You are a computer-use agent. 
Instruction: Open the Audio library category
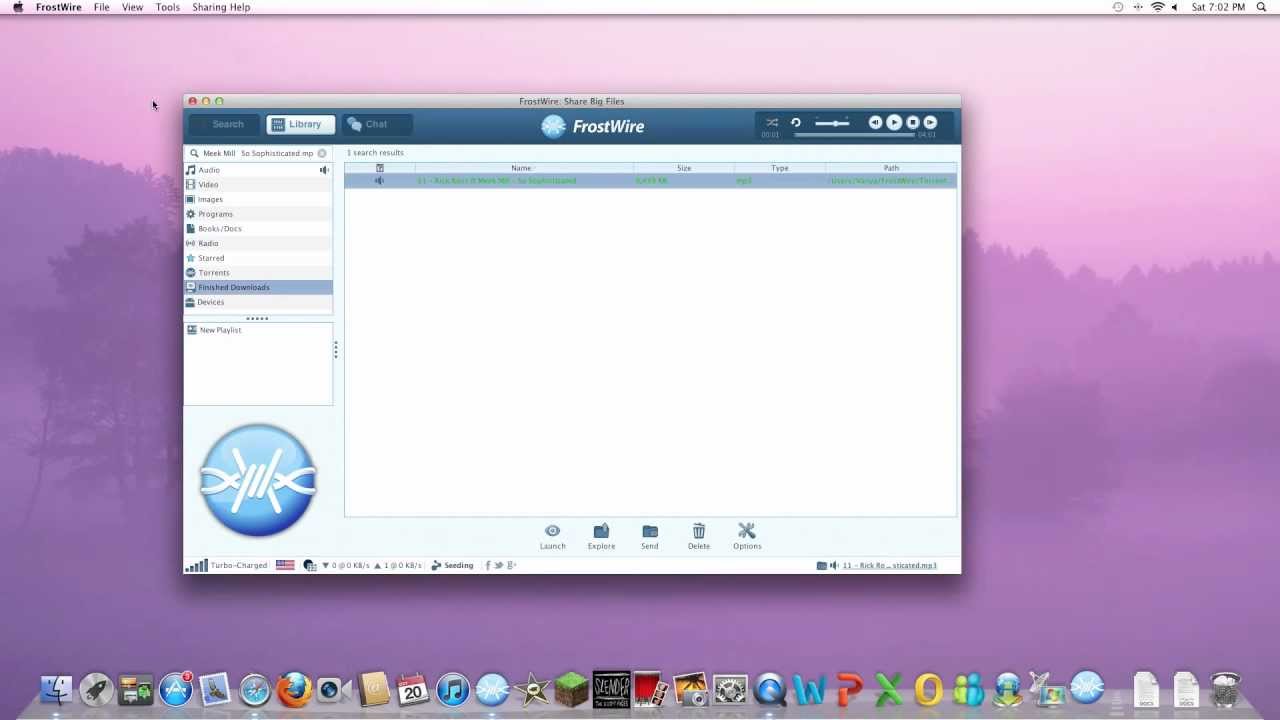coord(258,170)
